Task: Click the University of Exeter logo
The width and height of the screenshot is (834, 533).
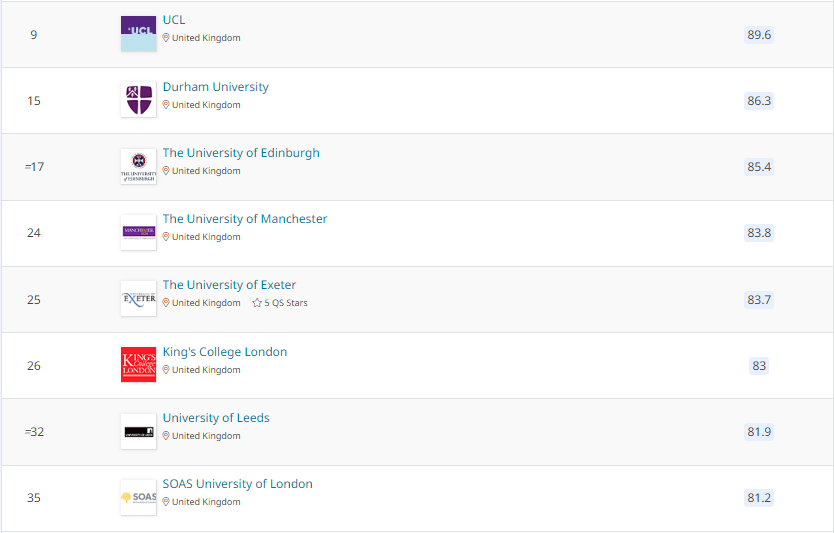Action: coord(138,298)
